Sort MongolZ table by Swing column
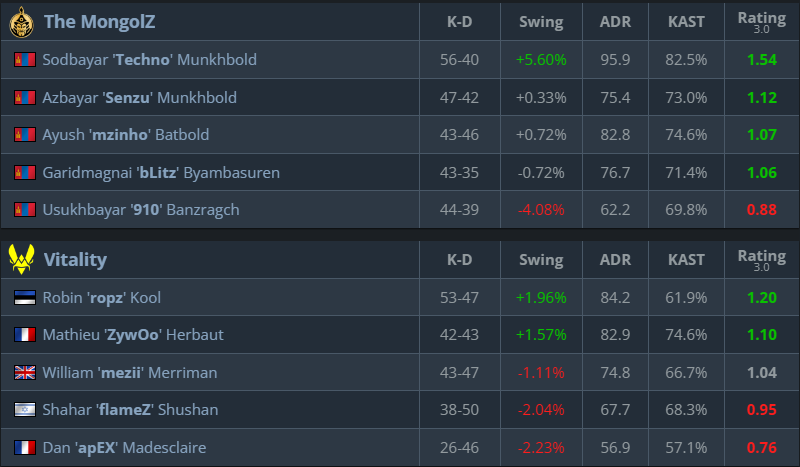 click(541, 21)
